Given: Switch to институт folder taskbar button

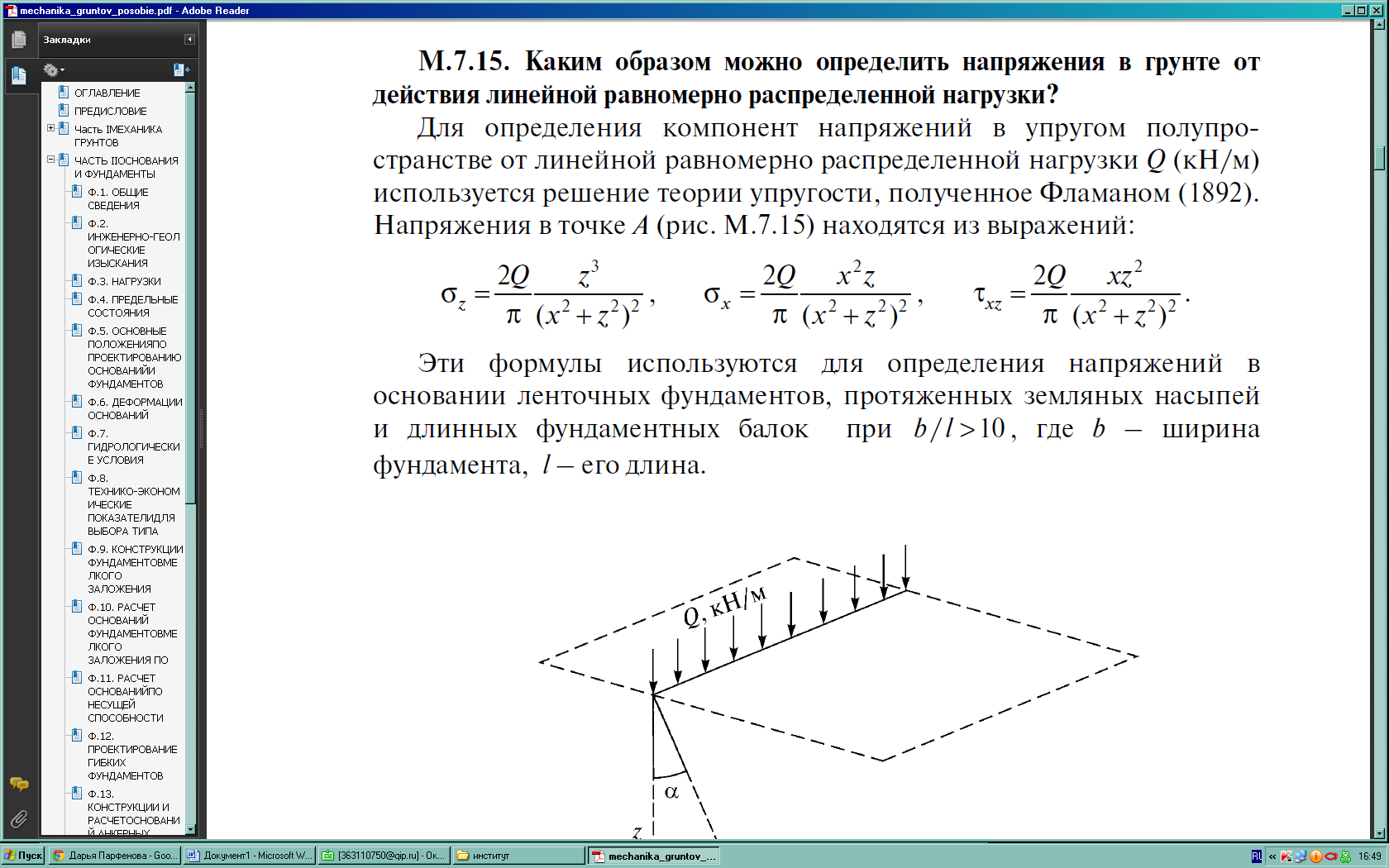Looking at the screenshot, I should point(518,856).
